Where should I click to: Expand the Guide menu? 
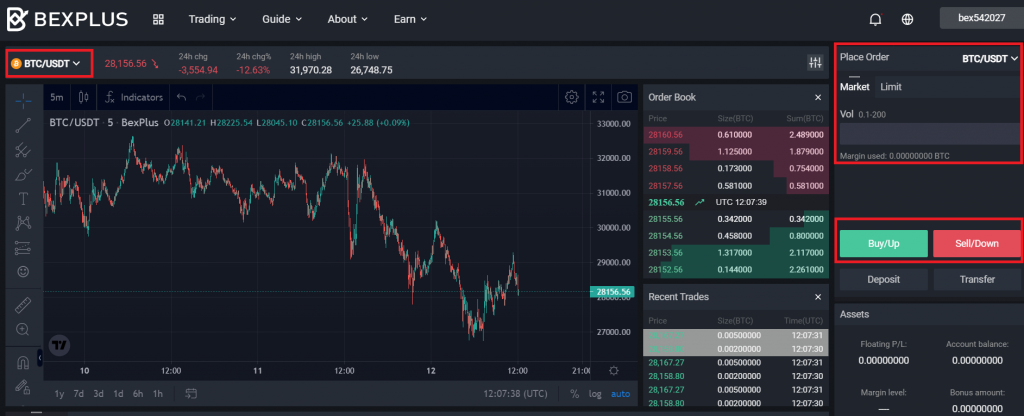point(282,20)
